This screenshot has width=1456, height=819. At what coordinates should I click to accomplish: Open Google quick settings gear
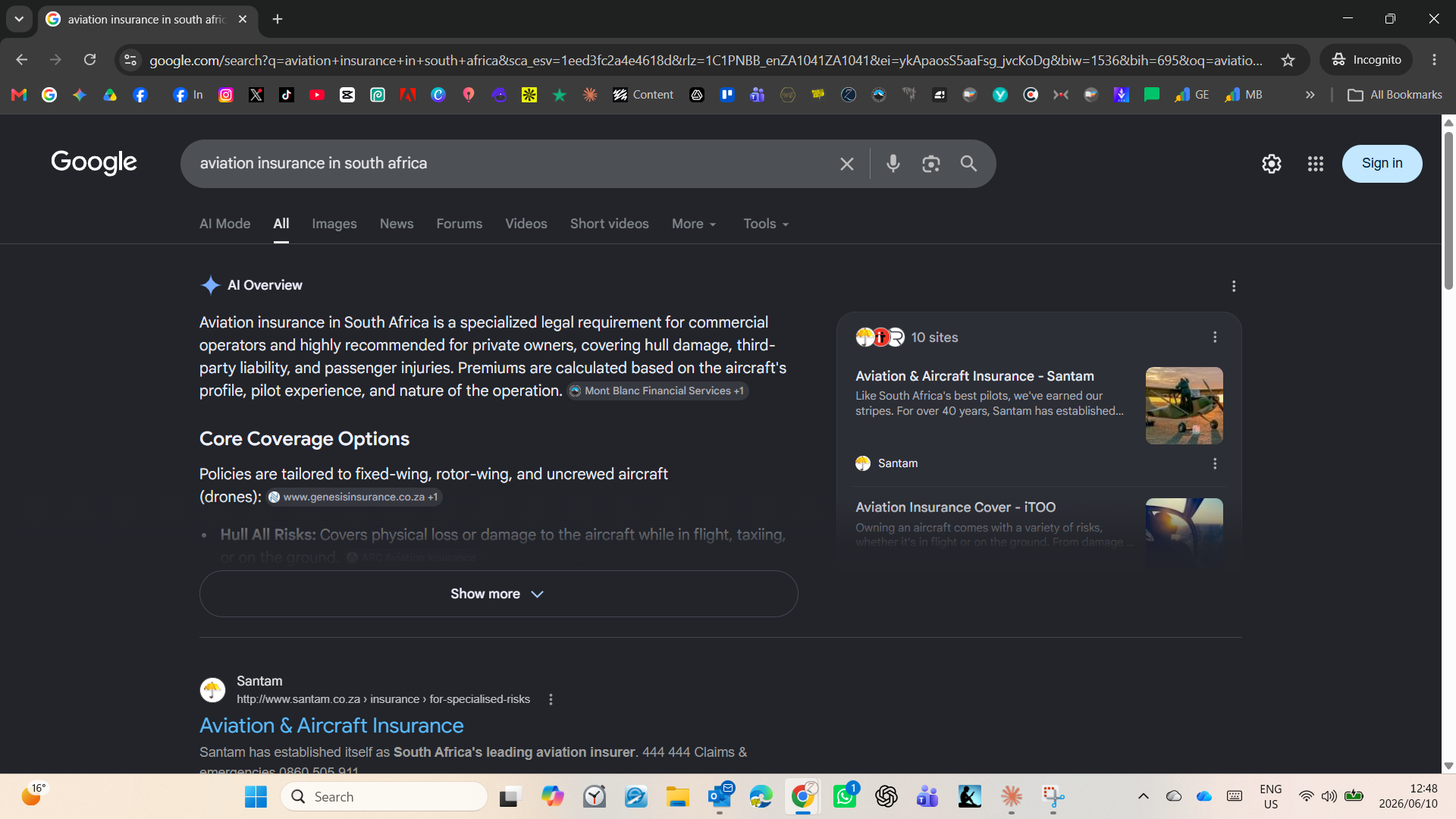(1272, 164)
